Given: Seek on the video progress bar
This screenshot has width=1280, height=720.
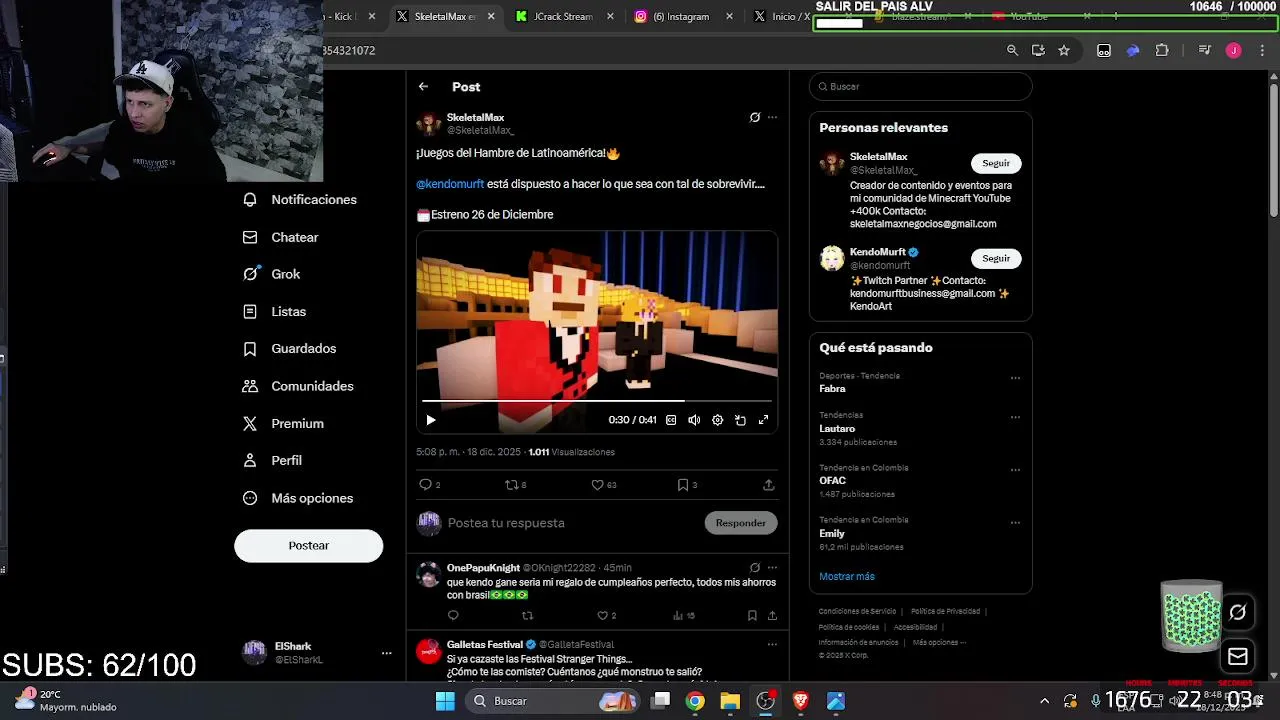Looking at the screenshot, I should pyautogui.click(x=597, y=401).
